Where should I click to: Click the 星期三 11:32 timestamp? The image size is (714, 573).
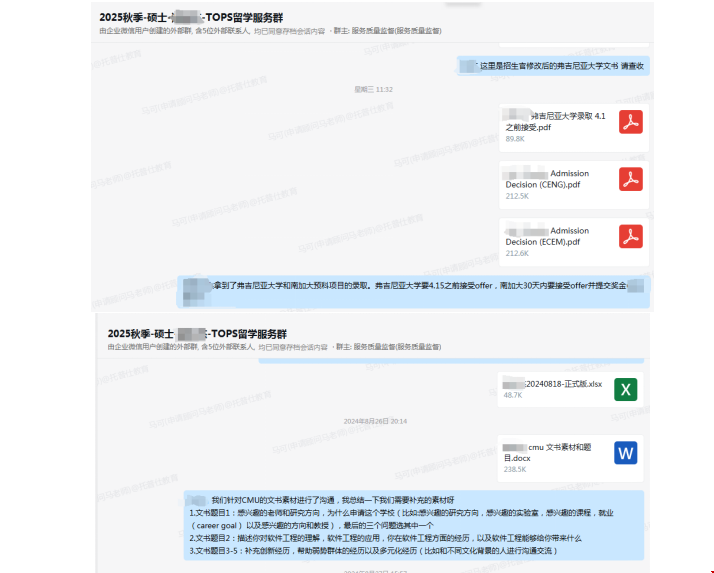click(x=373, y=89)
